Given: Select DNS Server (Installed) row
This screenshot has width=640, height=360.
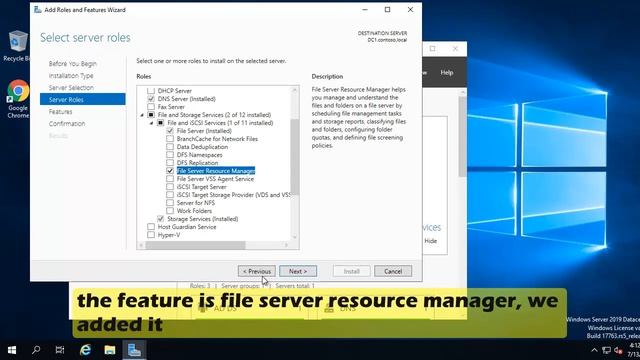Looking at the screenshot, I should pyautogui.click(x=187, y=99).
